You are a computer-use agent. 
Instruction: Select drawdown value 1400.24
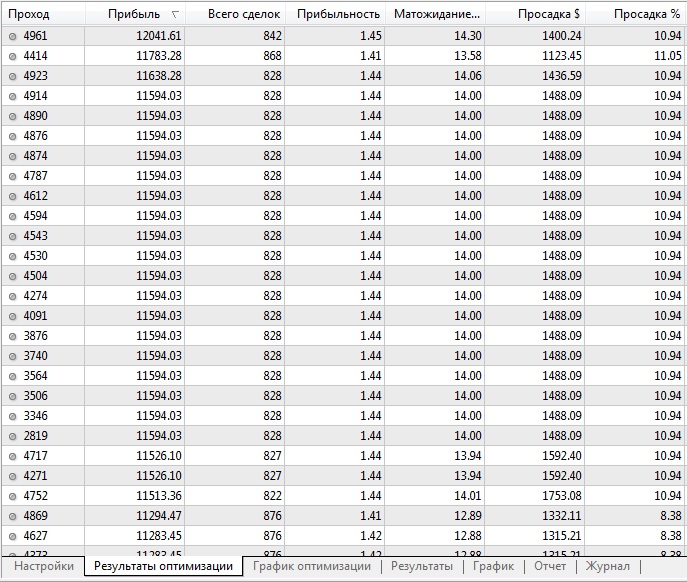[x=562, y=35]
